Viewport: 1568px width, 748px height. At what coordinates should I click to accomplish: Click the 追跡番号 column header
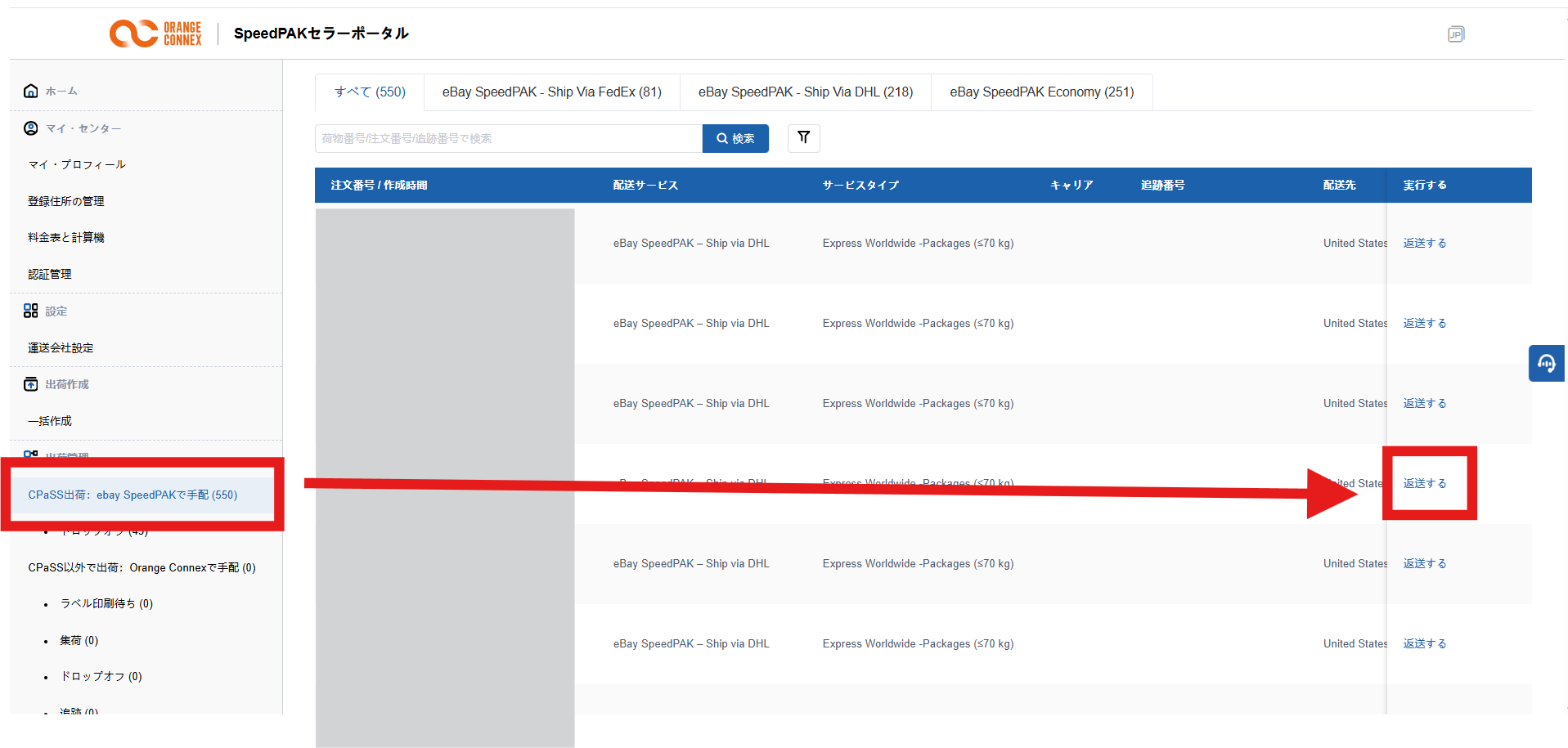[x=1162, y=185]
